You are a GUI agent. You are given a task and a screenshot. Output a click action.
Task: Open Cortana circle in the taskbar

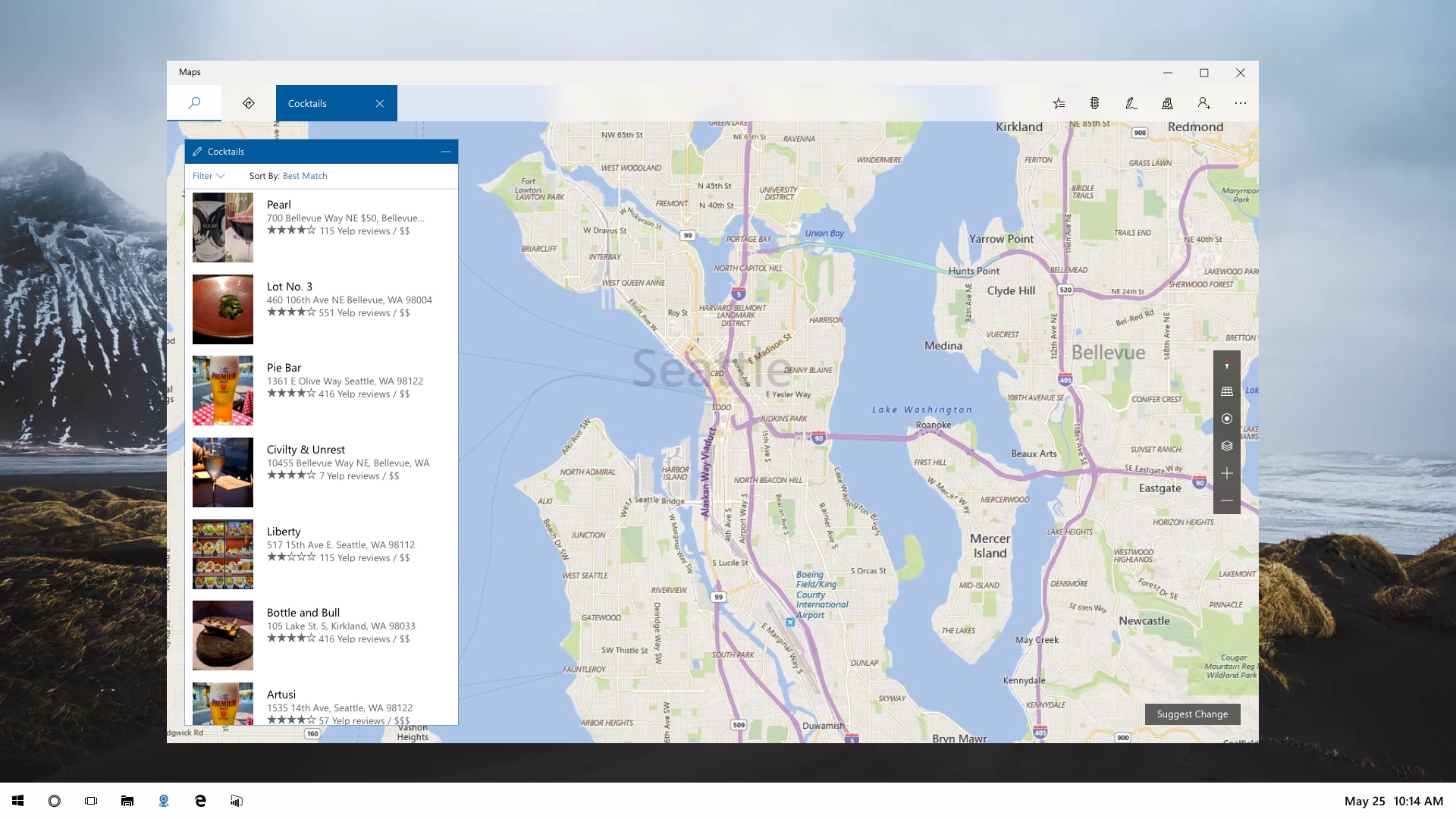point(55,801)
